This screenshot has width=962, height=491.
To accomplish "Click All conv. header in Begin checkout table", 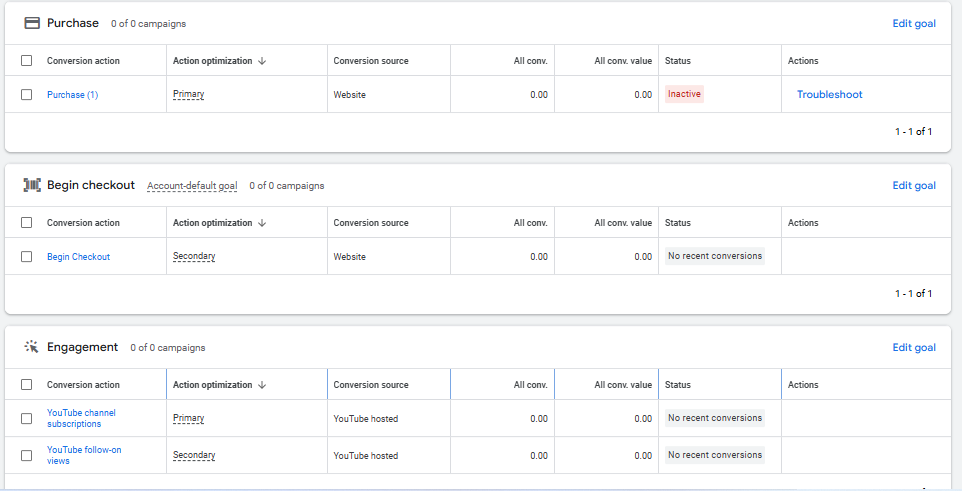I will point(531,223).
